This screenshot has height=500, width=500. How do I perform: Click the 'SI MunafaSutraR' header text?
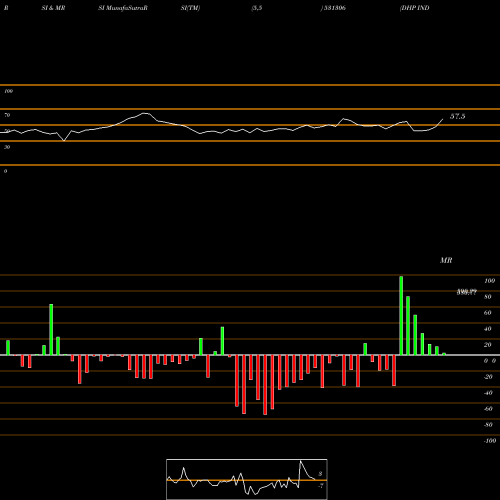[123, 8]
